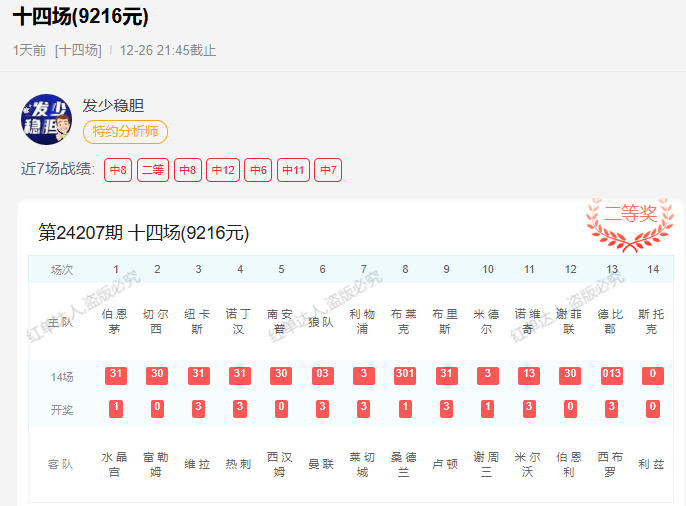
Task: Click the 03 prediction badge for 狼队
Action: pyautogui.click(x=322, y=375)
